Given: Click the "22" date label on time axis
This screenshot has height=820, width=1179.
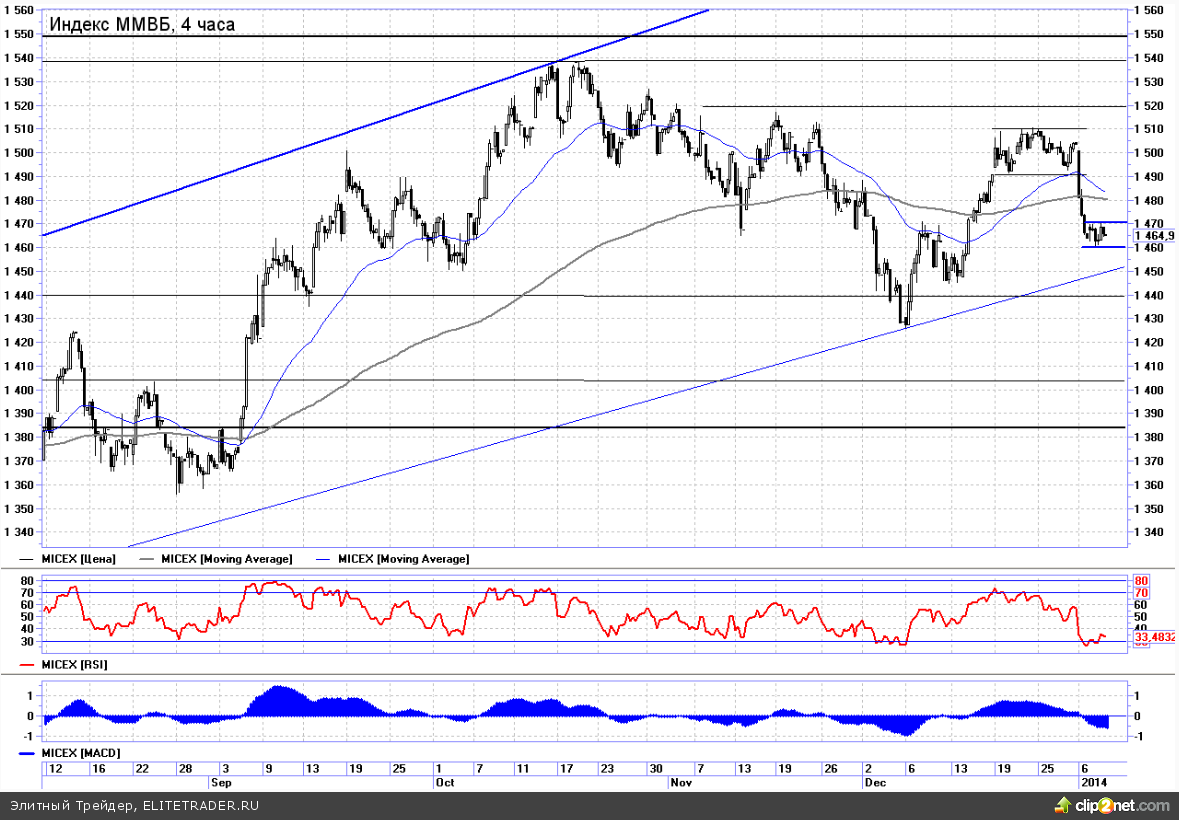Looking at the screenshot, I should coord(142,769).
